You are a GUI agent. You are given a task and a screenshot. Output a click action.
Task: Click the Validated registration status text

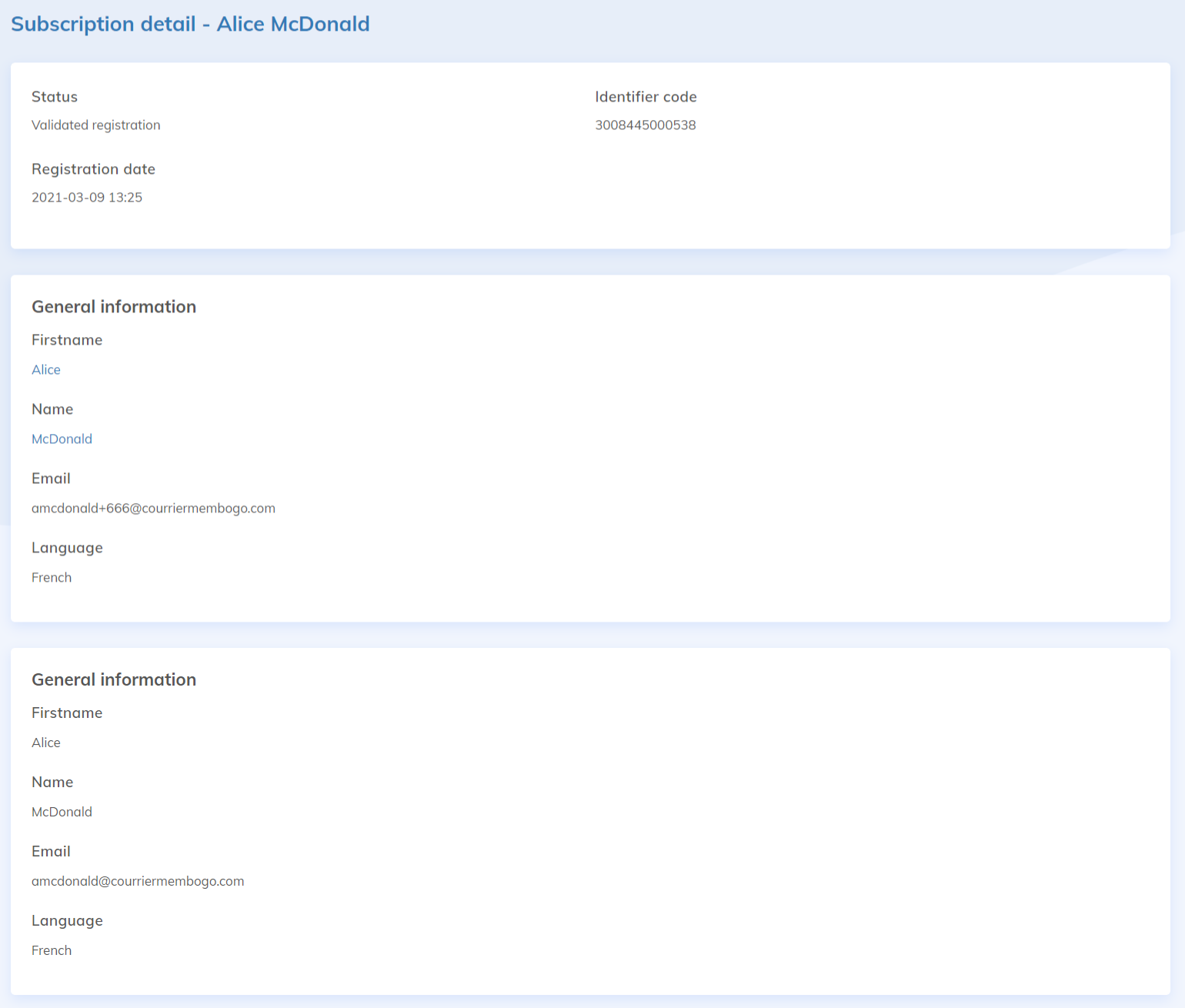95,125
